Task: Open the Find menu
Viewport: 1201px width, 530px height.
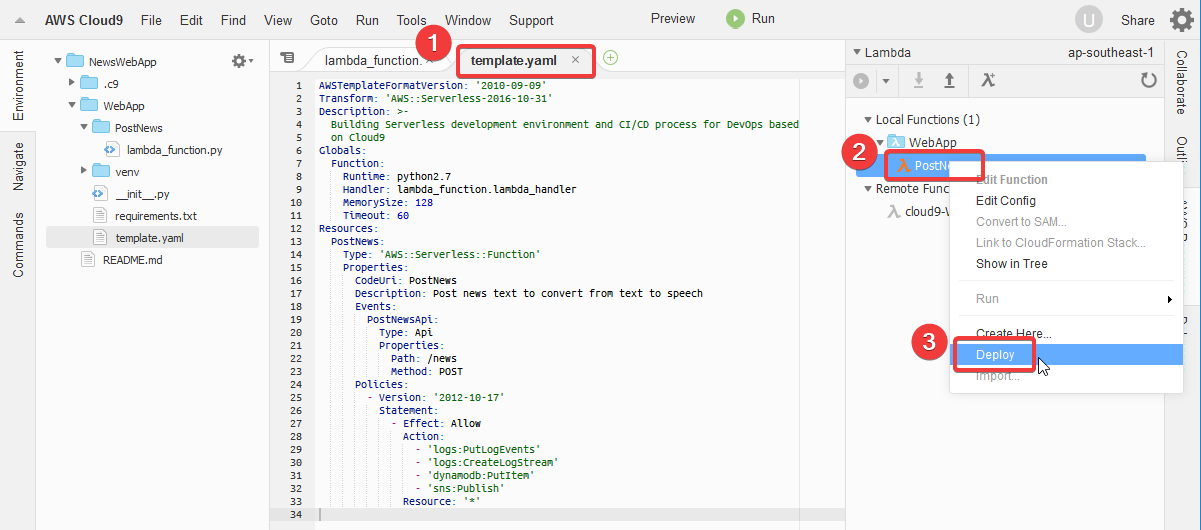Action: pos(233,20)
